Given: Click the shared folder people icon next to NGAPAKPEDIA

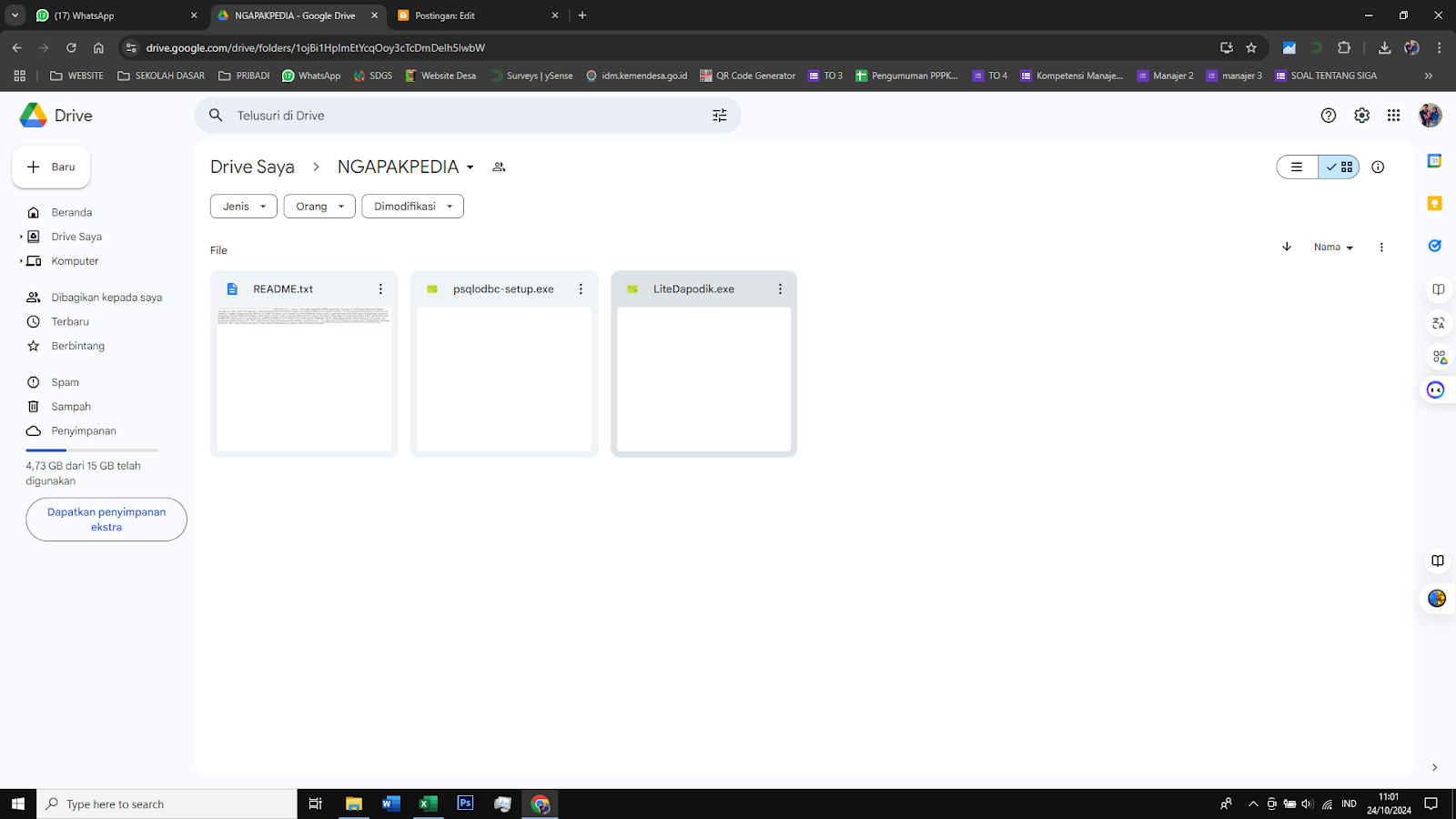Looking at the screenshot, I should 499,167.
